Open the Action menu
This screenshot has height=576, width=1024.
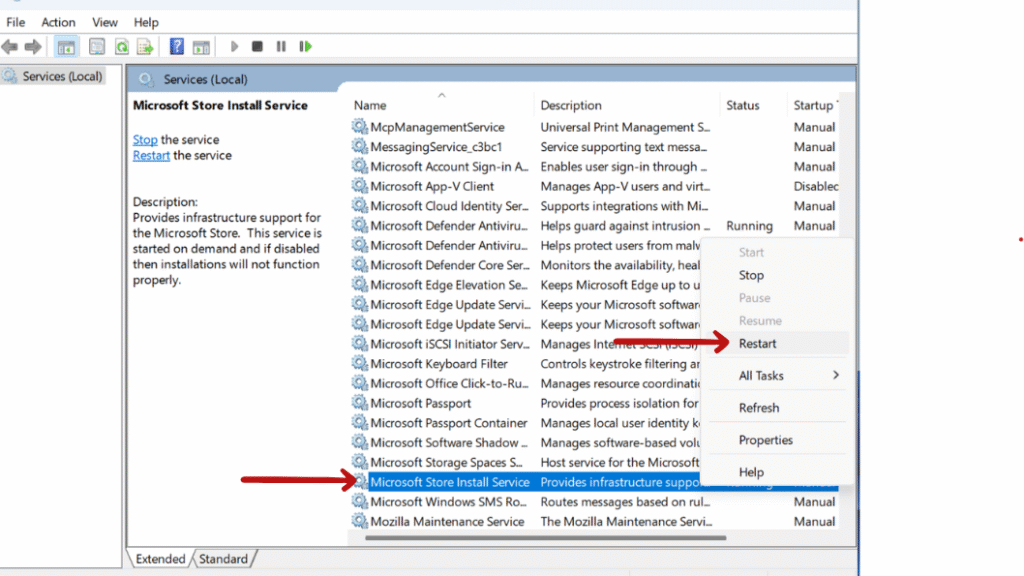click(x=58, y=22)
